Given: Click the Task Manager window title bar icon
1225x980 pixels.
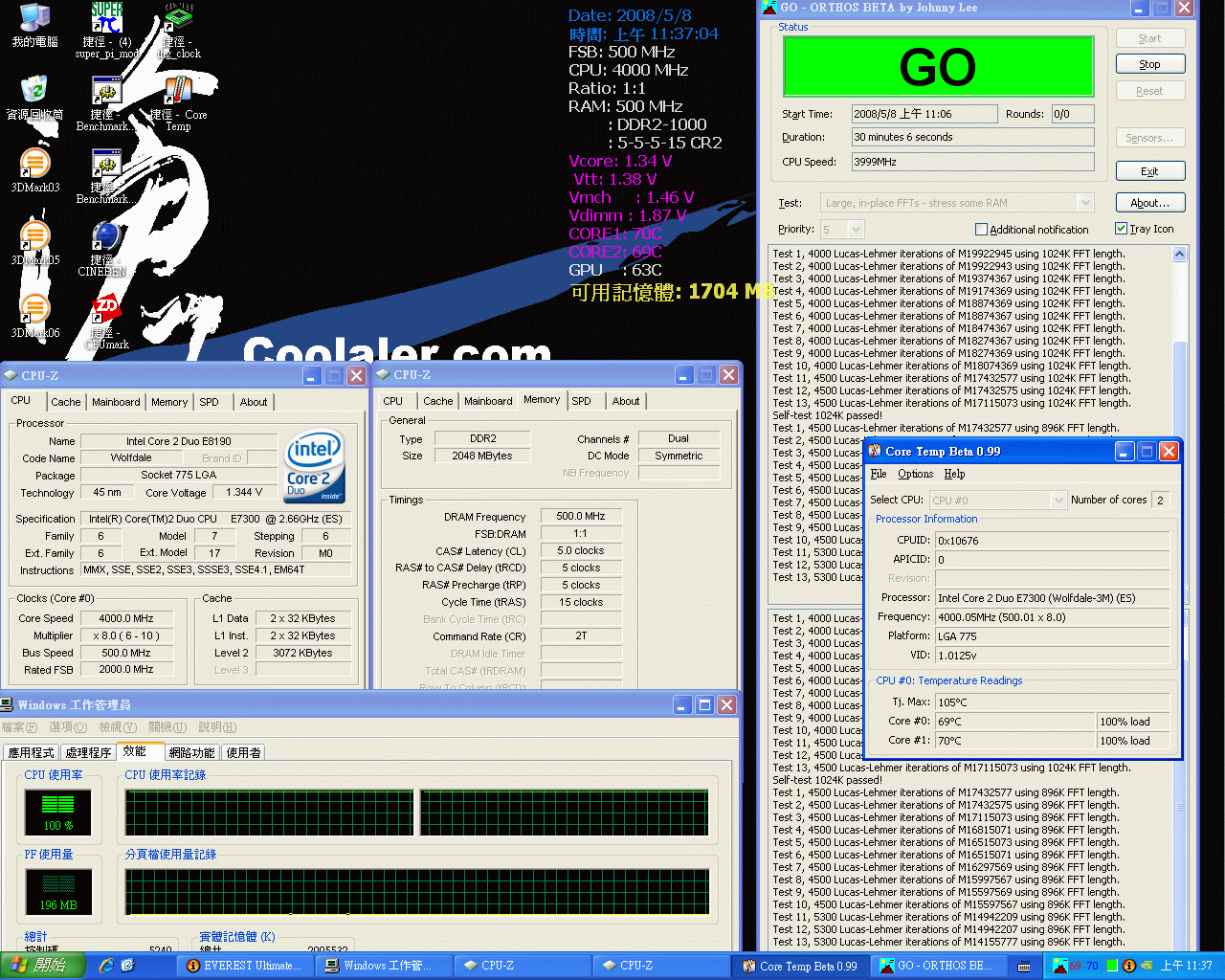Looking at the screenshot, I should pyautogui.click(x=8, y=704).
